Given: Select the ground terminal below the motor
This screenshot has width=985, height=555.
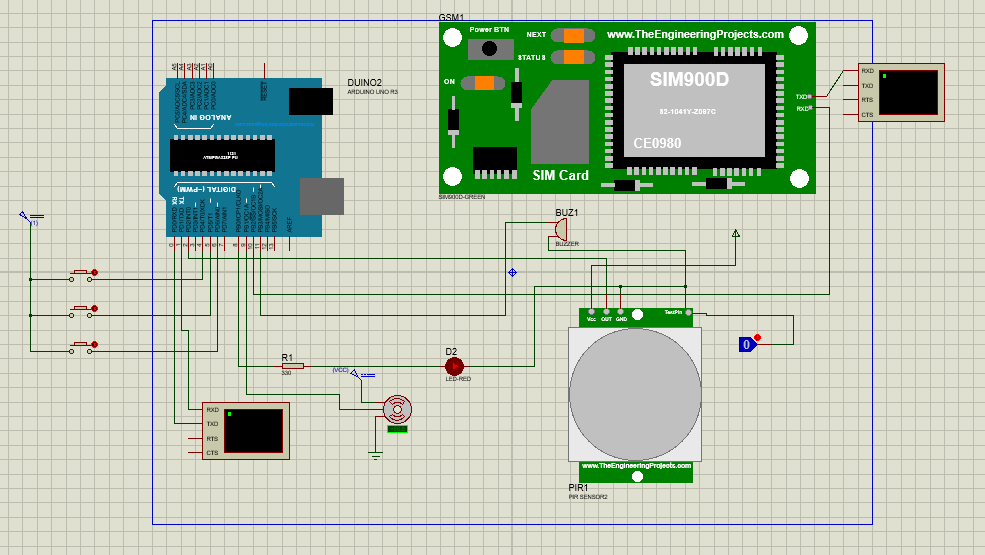Looking at the screenshot, I should pos(375,455).
